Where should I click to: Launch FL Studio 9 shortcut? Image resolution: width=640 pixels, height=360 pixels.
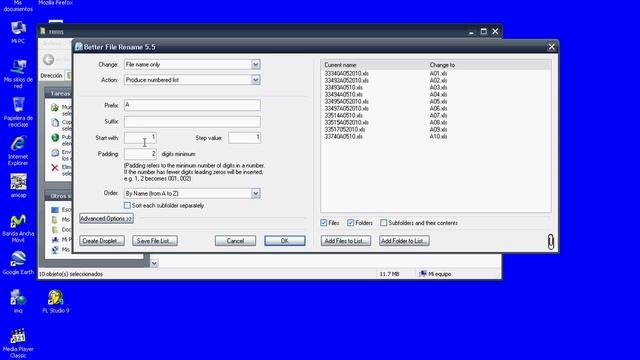coord(56,301)
